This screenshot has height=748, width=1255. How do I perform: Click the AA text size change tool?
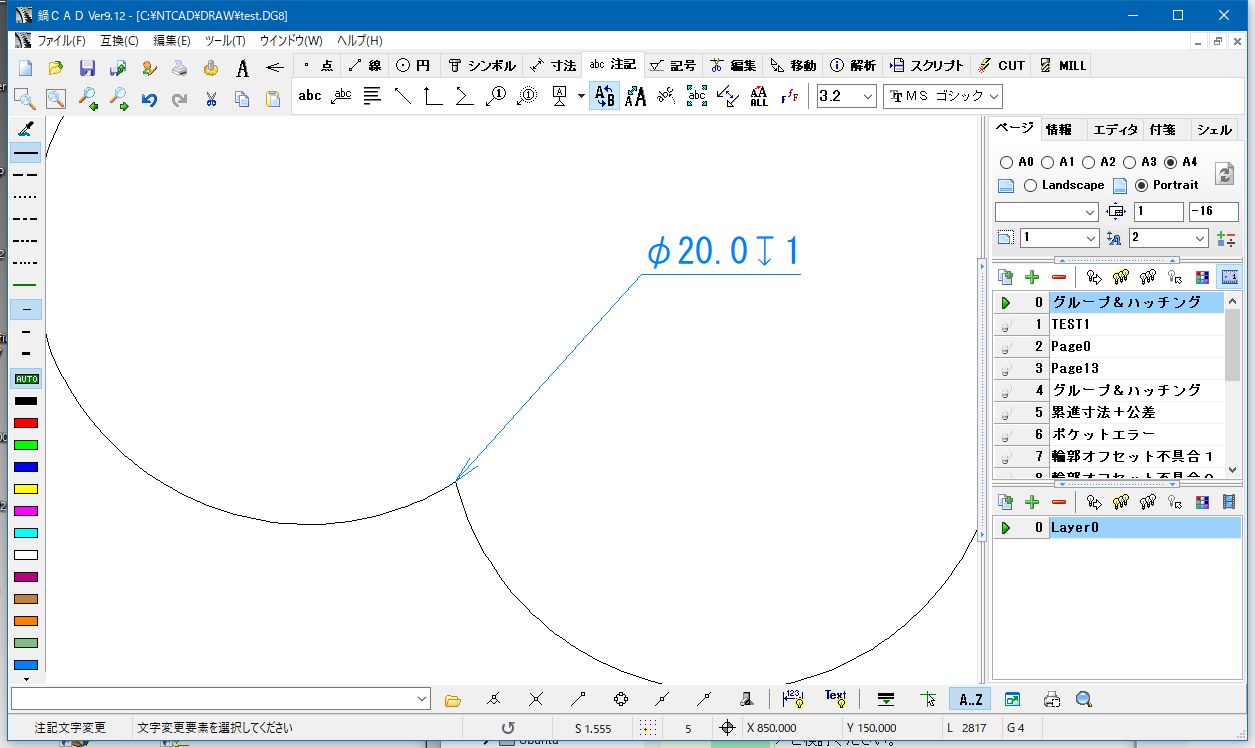pos(635,96)
